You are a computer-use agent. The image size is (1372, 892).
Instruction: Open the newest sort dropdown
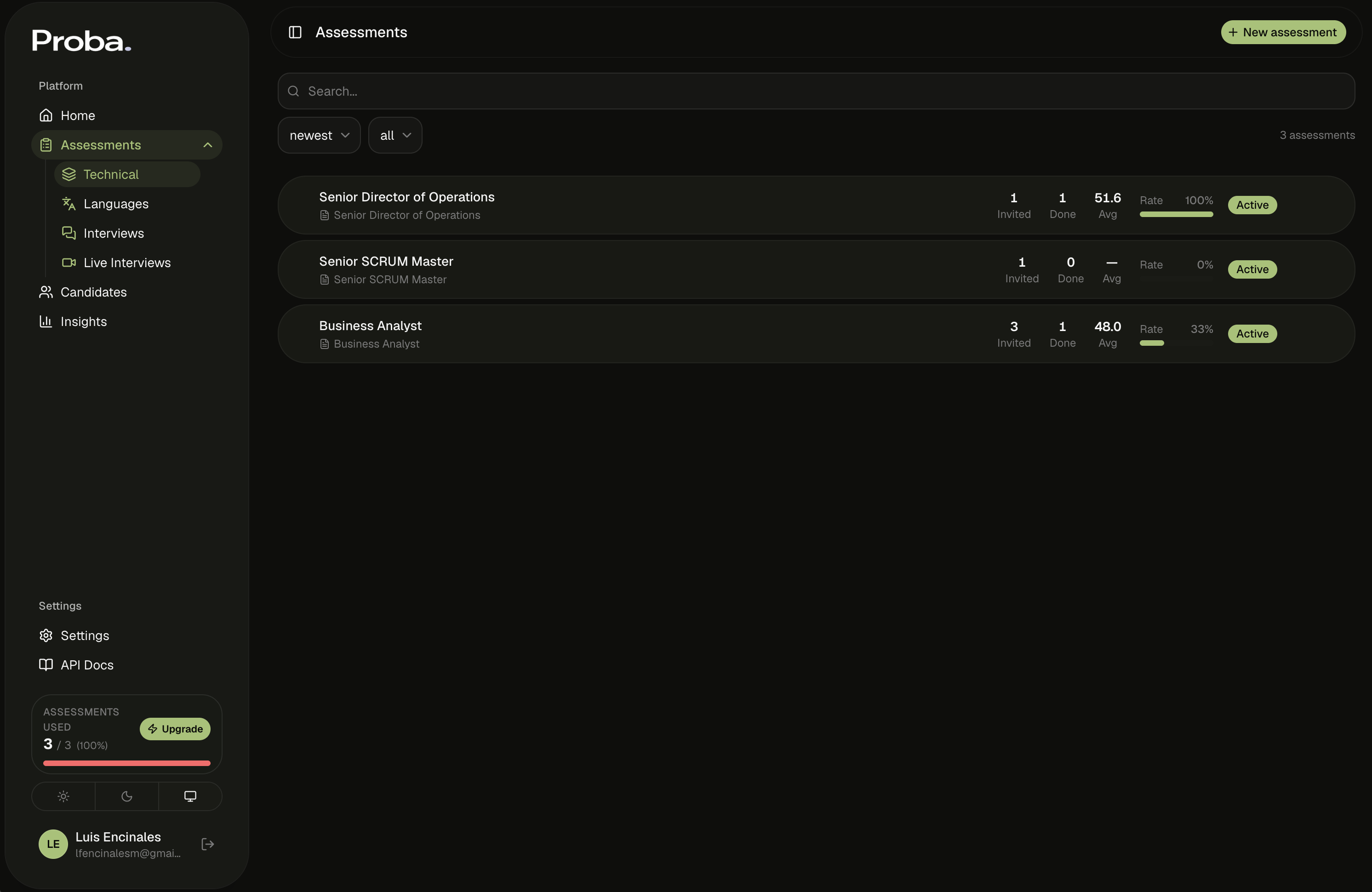pos(320,136)
